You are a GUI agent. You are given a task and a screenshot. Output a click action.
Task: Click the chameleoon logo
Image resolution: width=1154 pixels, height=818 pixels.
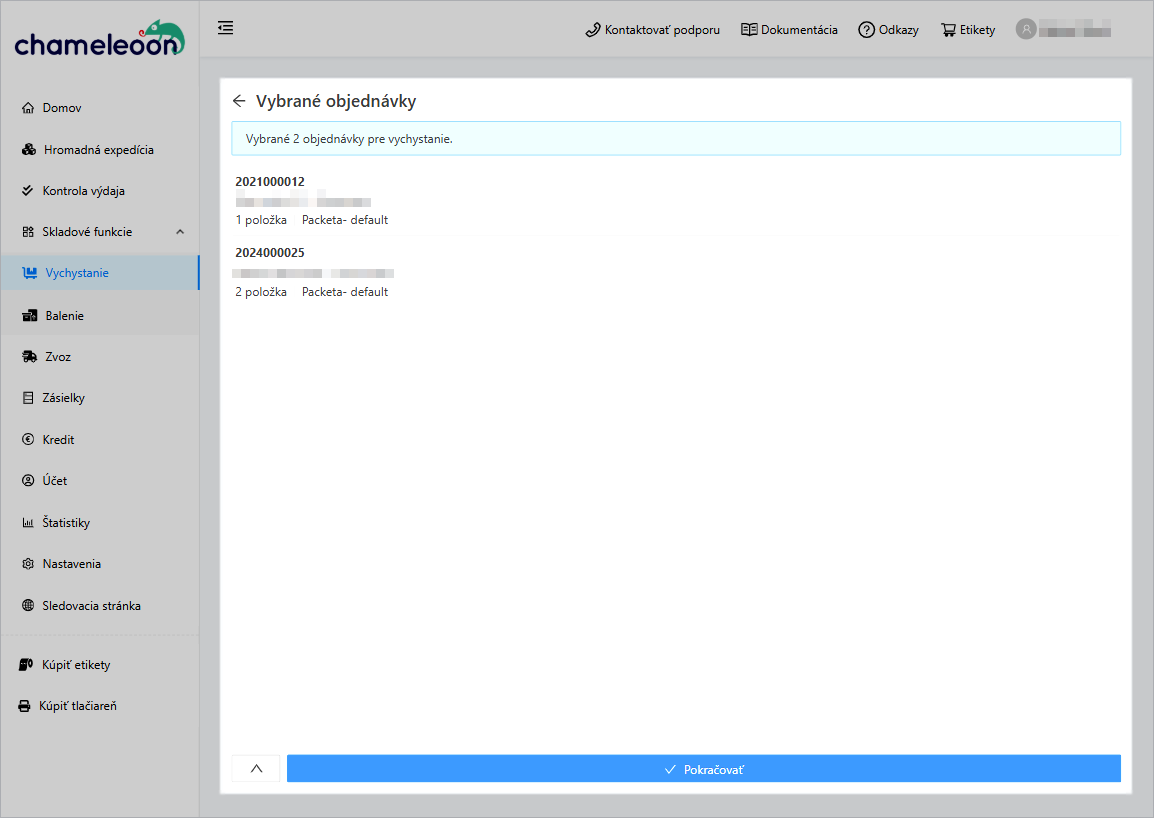pyautogui.click(x=99, y=39)
